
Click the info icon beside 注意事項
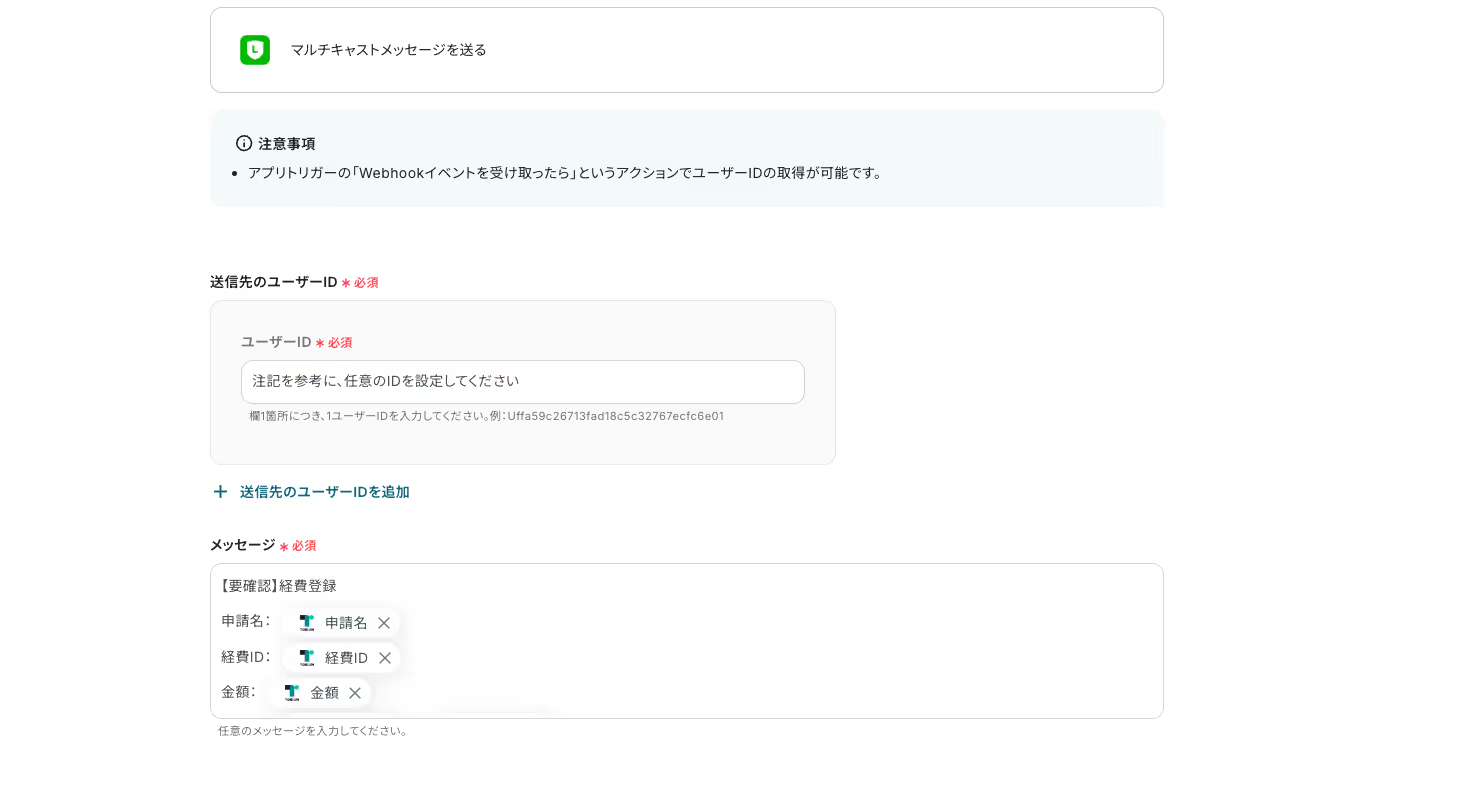click(x=244, y=143)
